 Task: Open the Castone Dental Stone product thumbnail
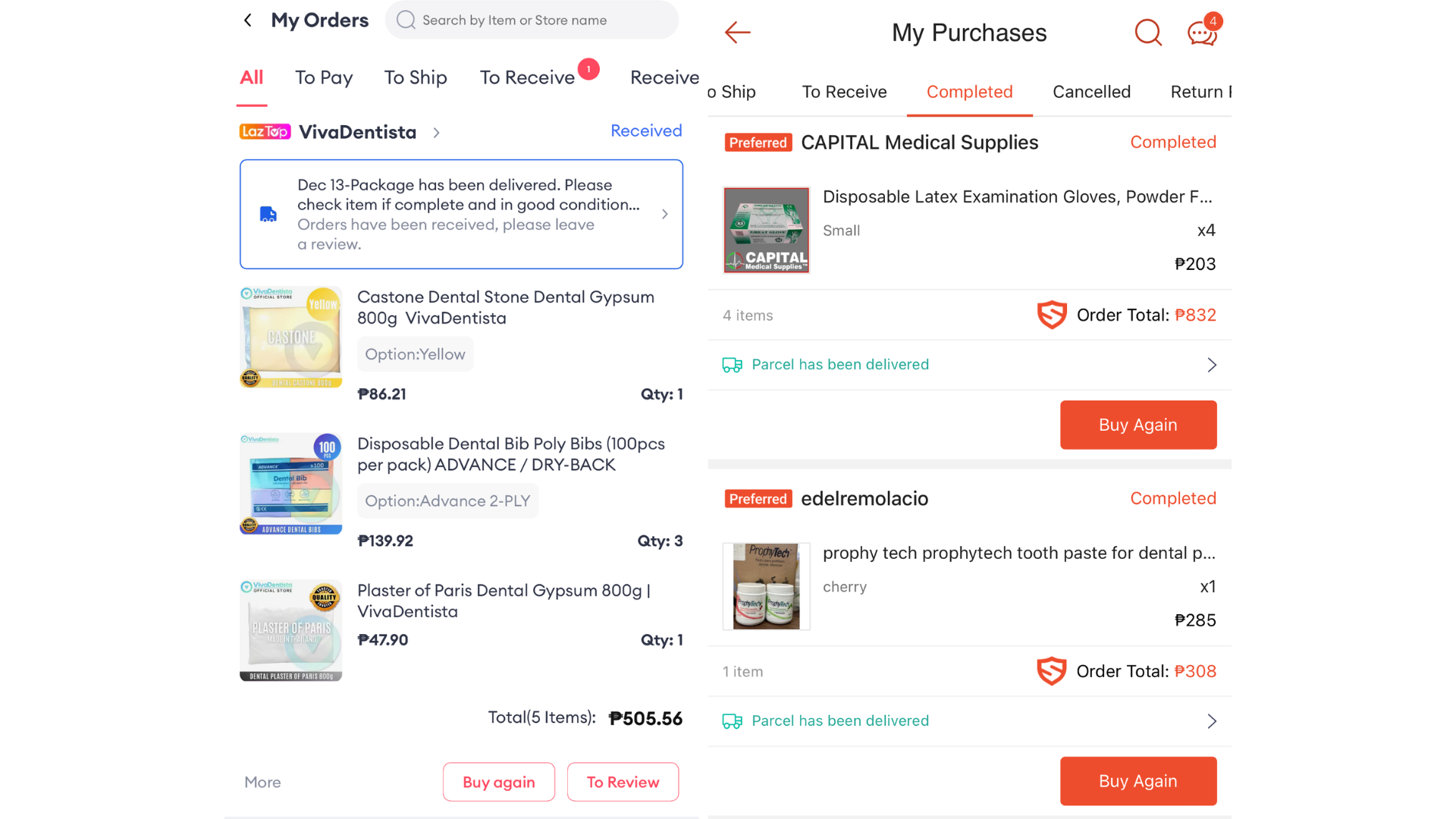[x=291, y=337]
